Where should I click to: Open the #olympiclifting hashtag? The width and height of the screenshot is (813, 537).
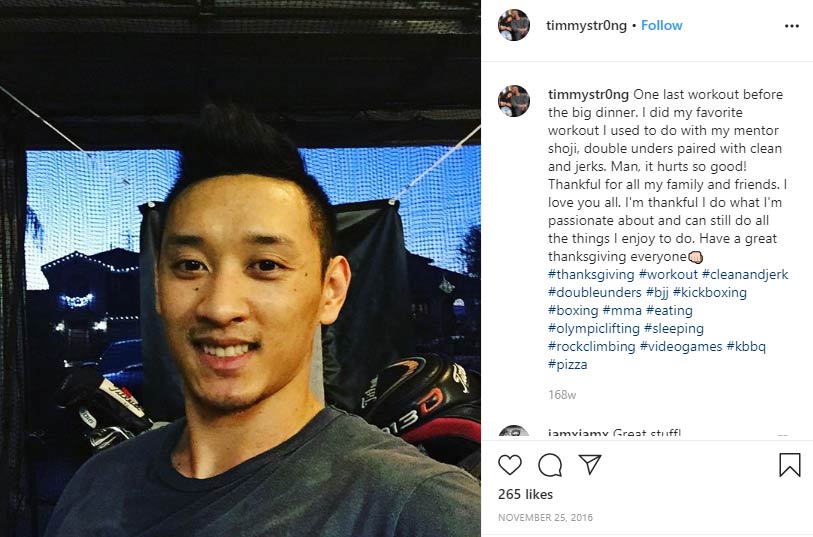click(x=594, y=329)
